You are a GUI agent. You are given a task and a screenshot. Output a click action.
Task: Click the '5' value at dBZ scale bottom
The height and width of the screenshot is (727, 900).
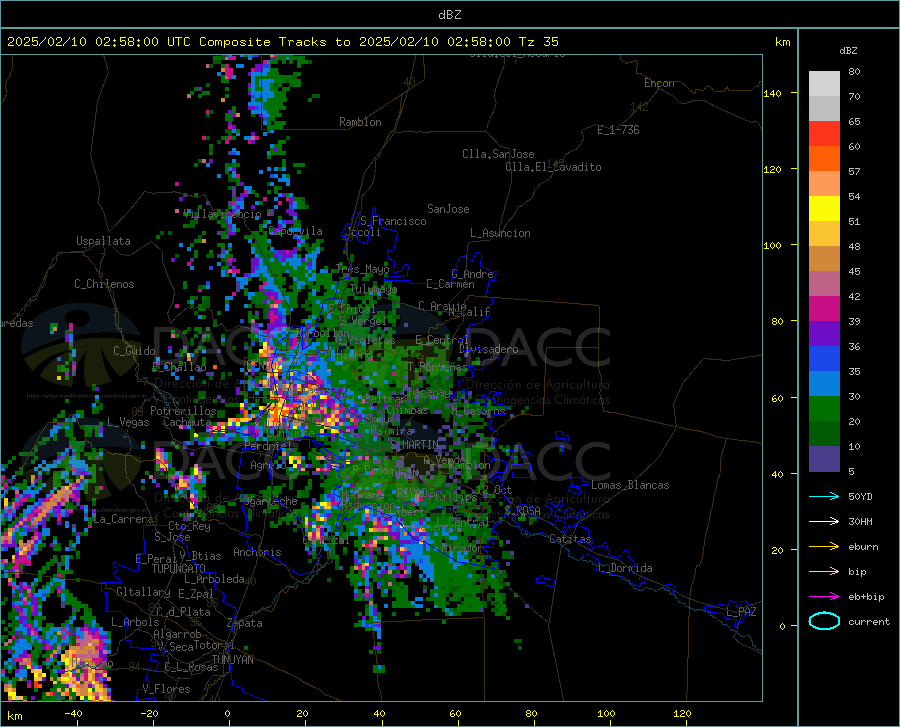coord(851,472)
